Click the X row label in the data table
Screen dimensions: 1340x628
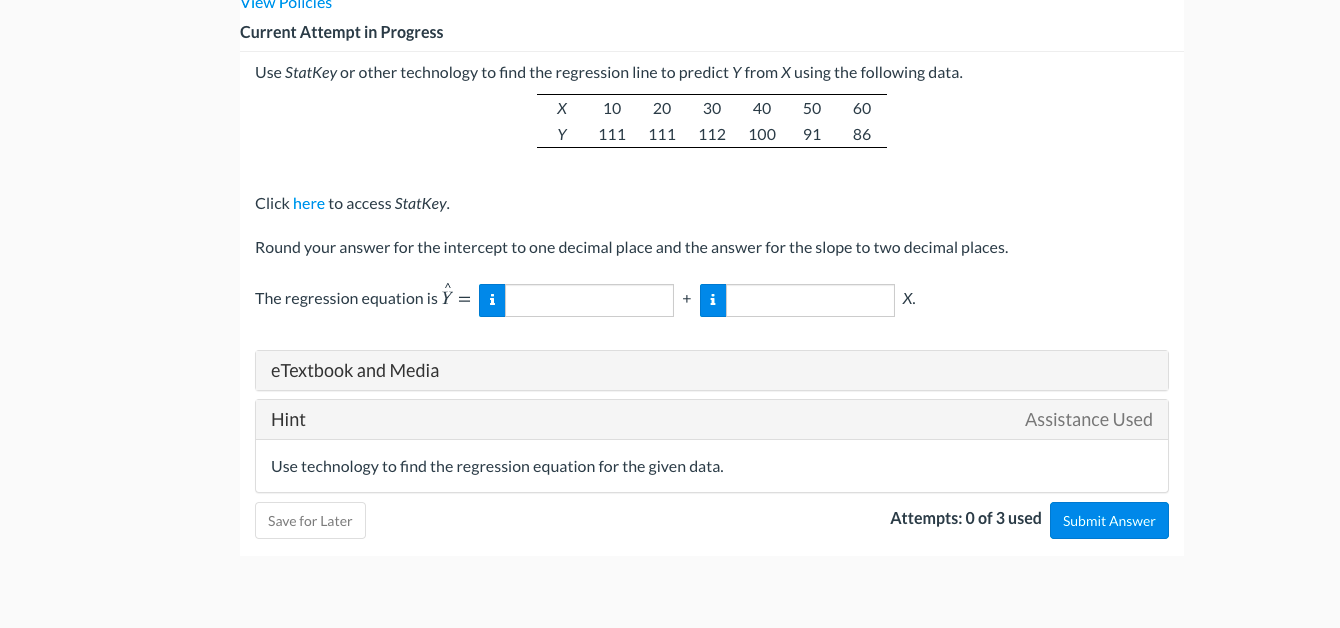tap(562, 109)
